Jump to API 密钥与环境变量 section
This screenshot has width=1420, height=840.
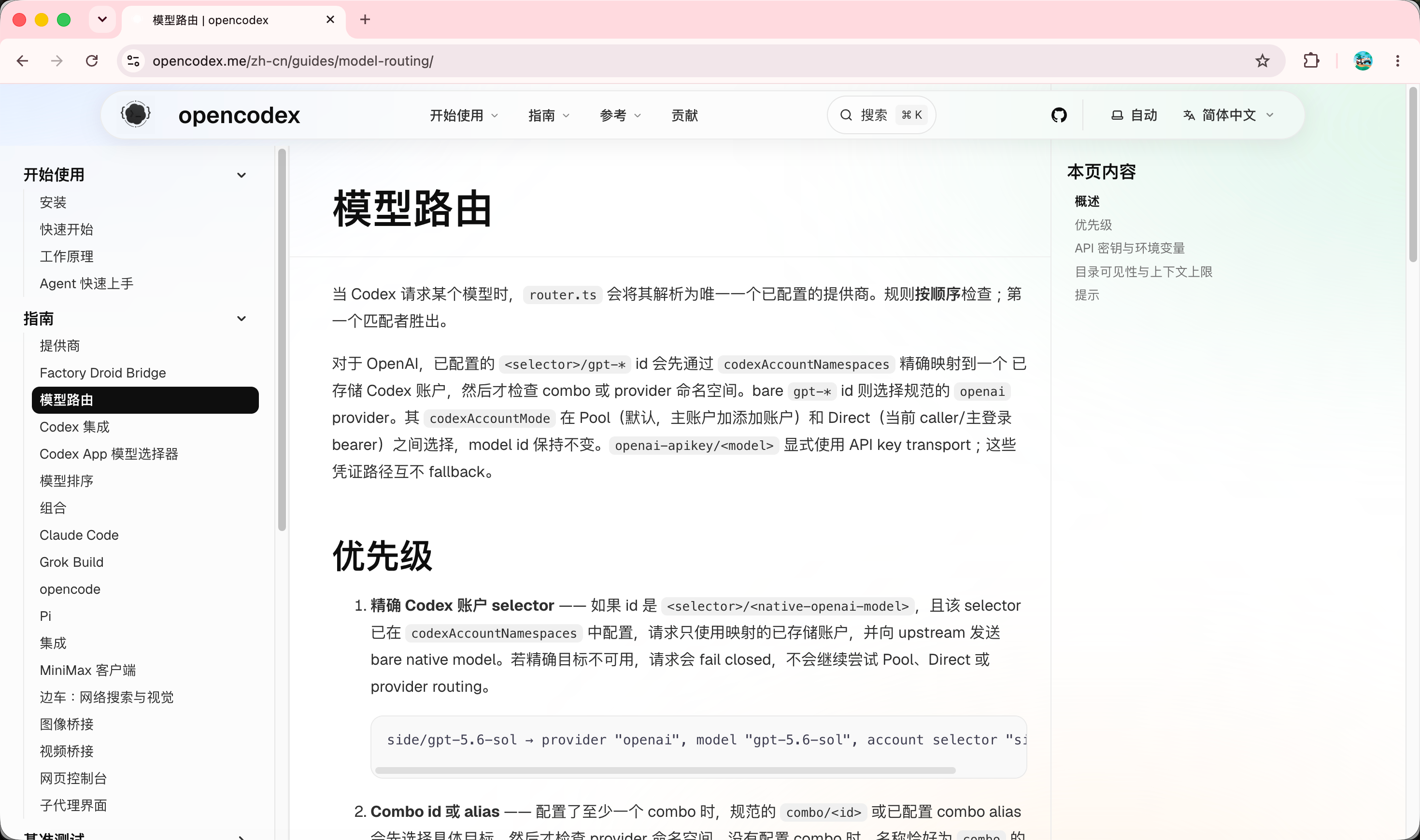point(1130,248)
